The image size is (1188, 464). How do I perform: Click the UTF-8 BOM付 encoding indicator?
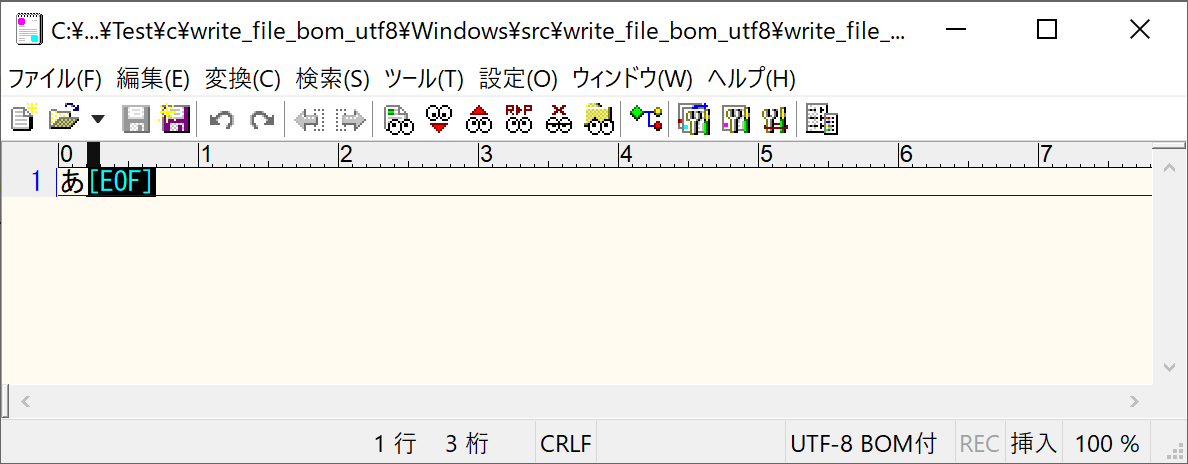click(864, 444)
